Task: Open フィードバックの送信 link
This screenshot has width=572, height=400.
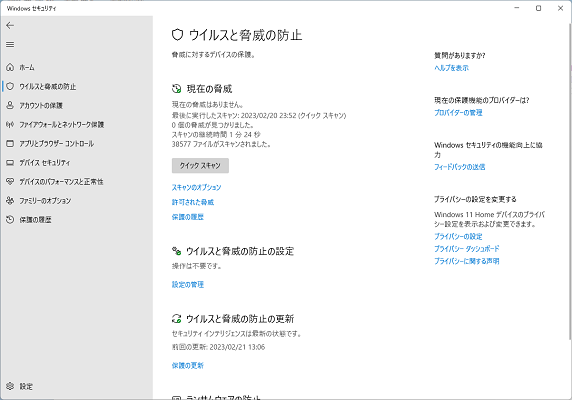Action: pos(460,167)
